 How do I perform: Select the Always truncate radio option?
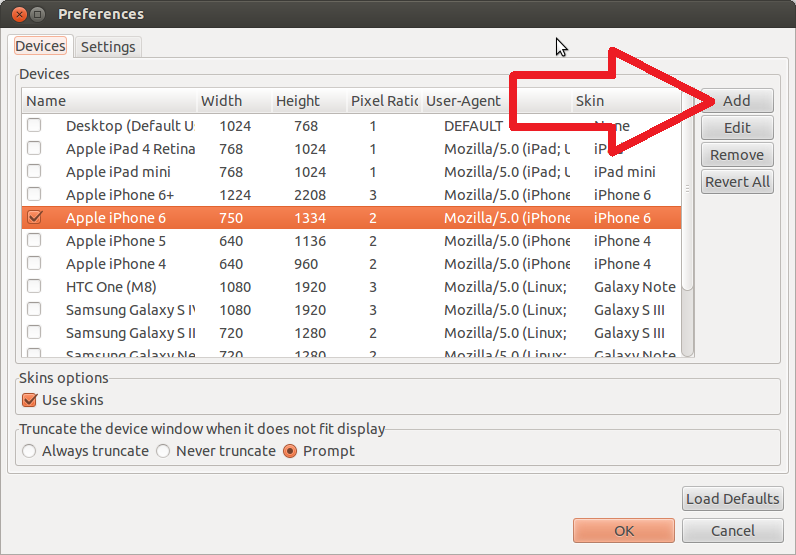(x=29, y=451)
